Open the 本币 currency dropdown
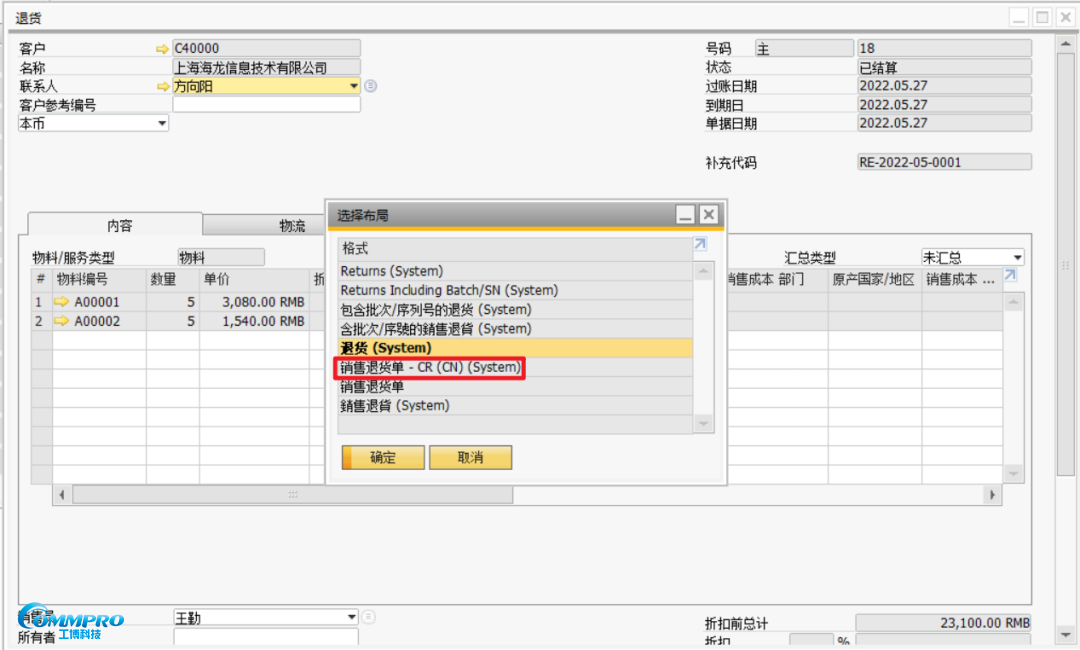This screenshot has height=650, width=1080. pos(162,124)
